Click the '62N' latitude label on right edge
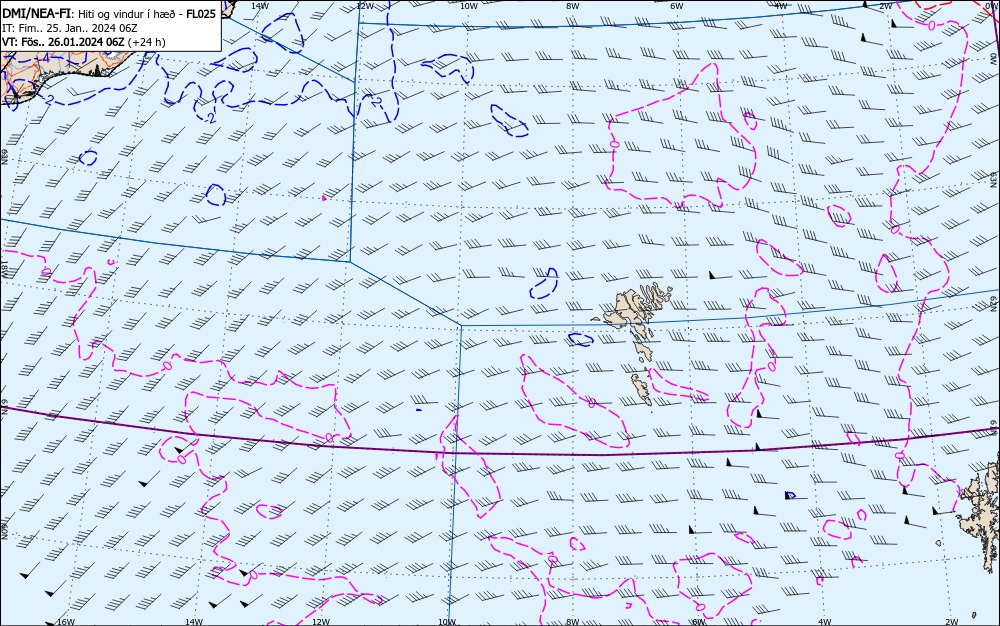Viewport: 1000px width, 626px height. 994,303
